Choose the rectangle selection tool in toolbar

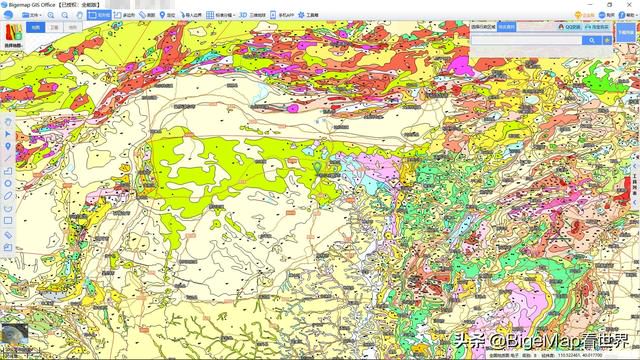[99, 15]
